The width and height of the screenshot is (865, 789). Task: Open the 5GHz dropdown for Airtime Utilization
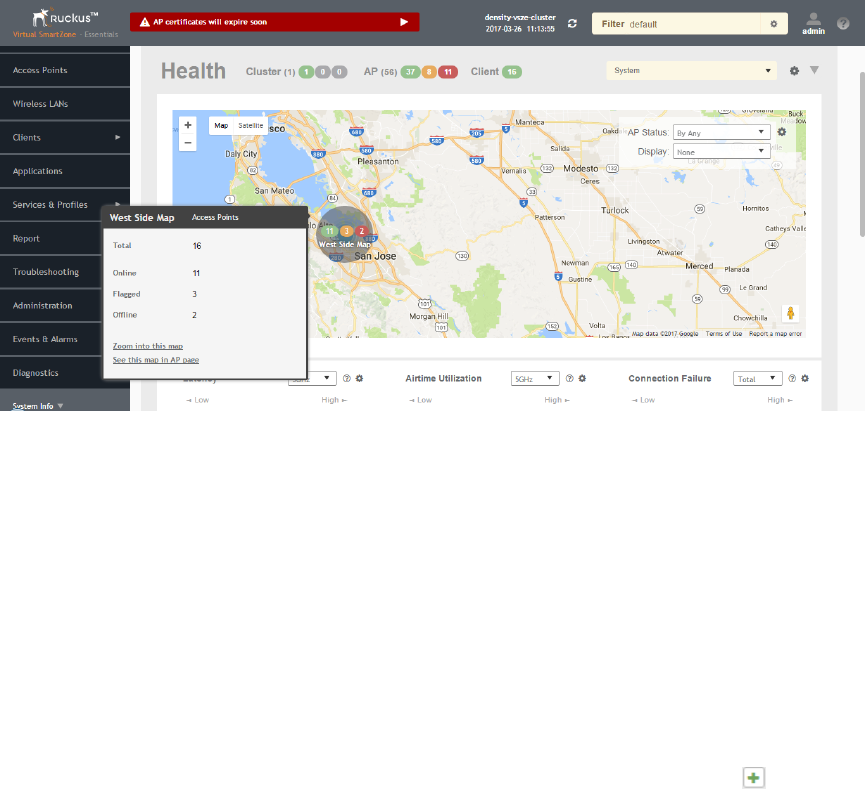(x=535, y=378)
